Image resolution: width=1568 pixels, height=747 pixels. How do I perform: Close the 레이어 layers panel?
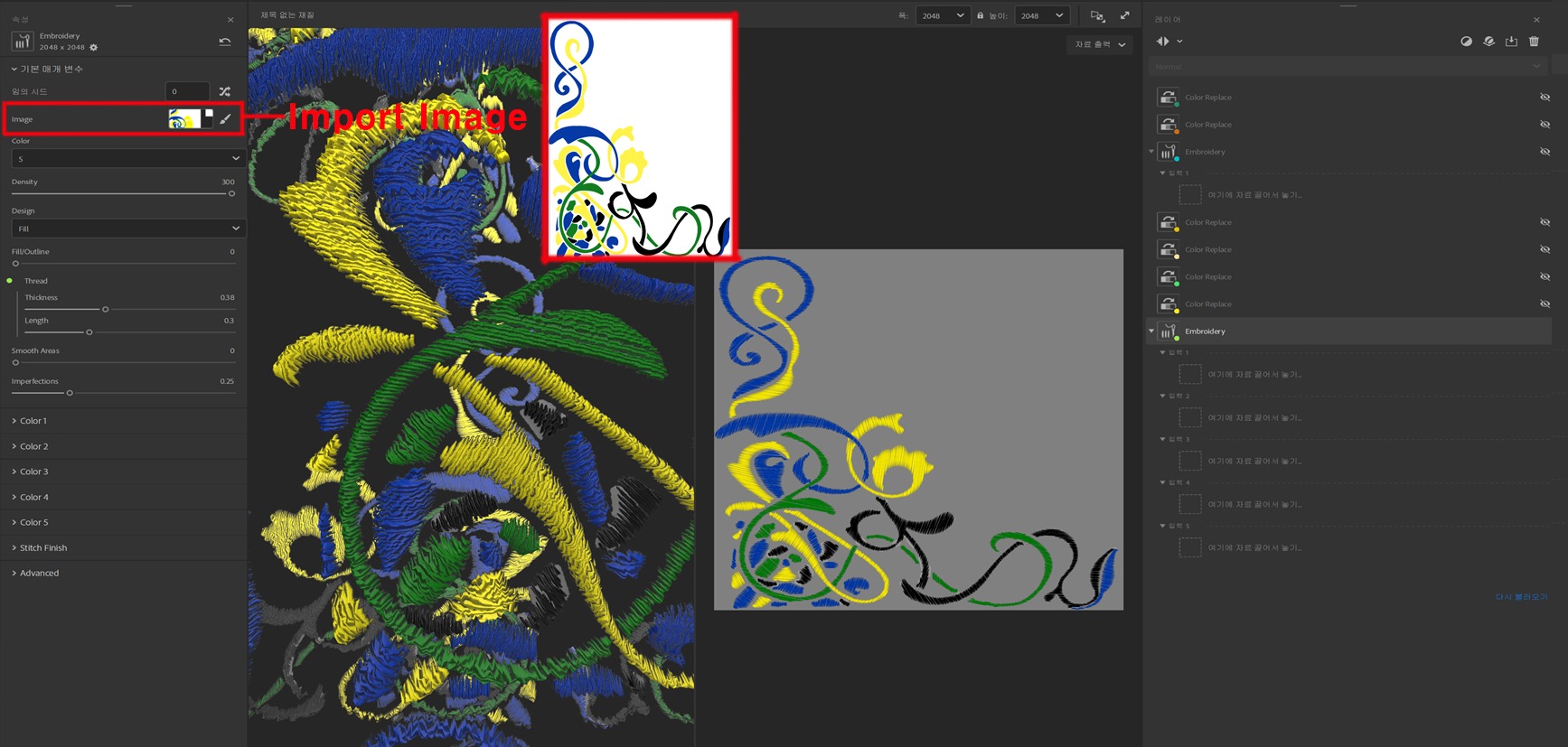coord(1536,20)
